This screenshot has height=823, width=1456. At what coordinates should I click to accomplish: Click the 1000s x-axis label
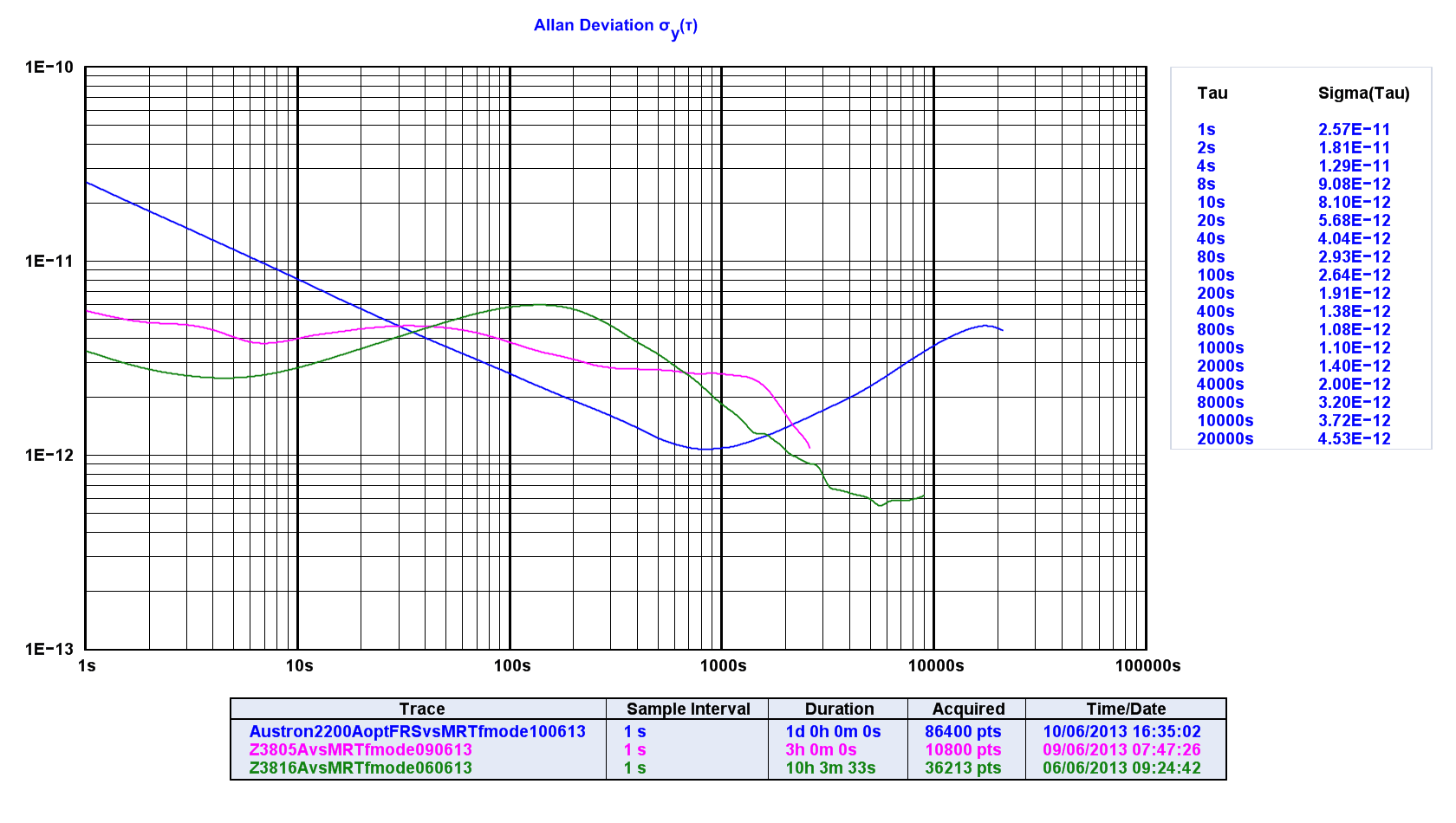723,665
